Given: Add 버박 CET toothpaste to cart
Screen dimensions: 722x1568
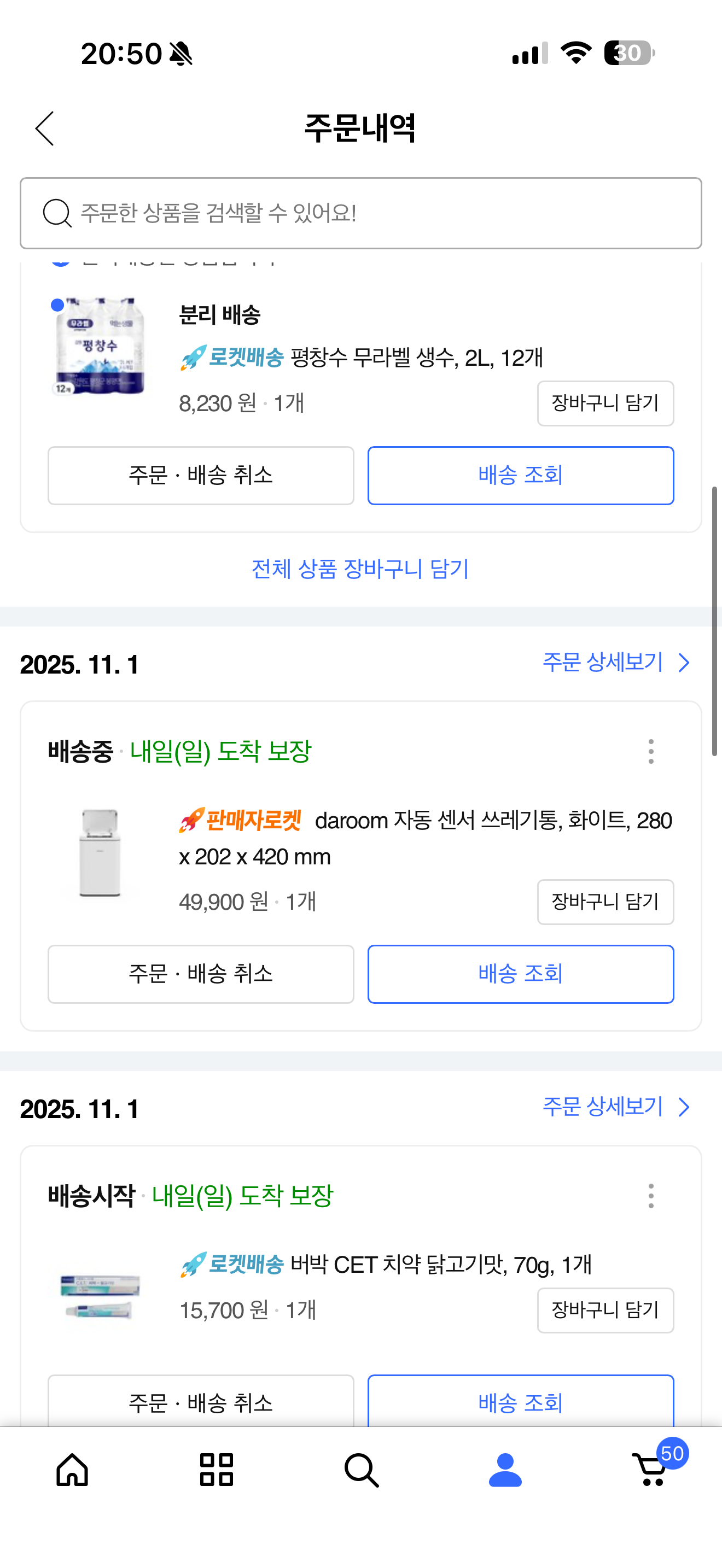Looking at the screenshot, I should click(x=605, y=1310).
